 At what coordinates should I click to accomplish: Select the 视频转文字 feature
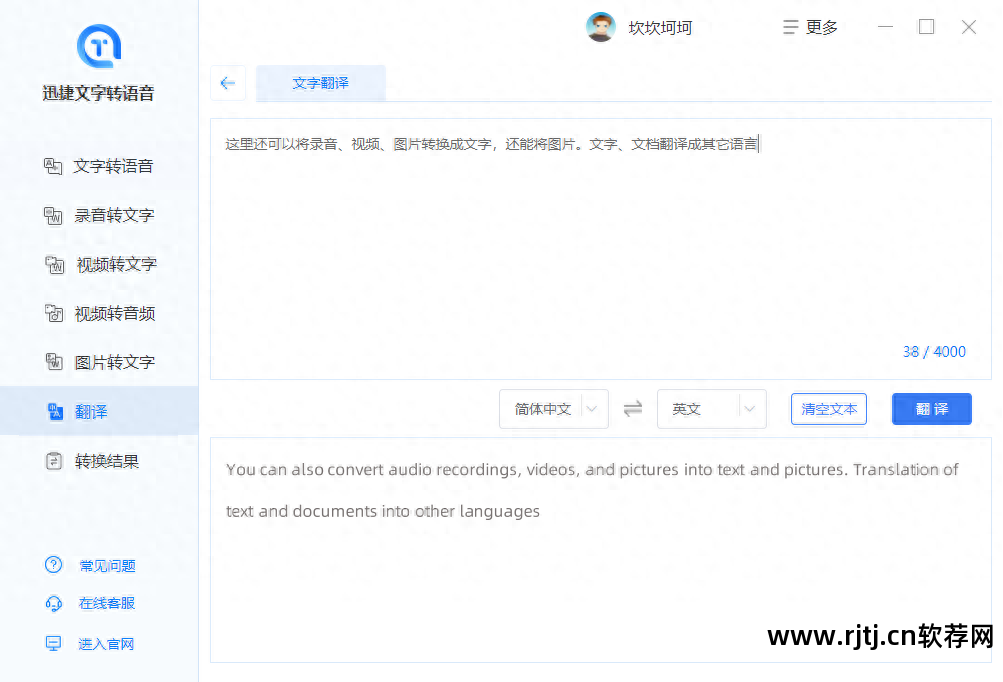[x=100, y=264]
